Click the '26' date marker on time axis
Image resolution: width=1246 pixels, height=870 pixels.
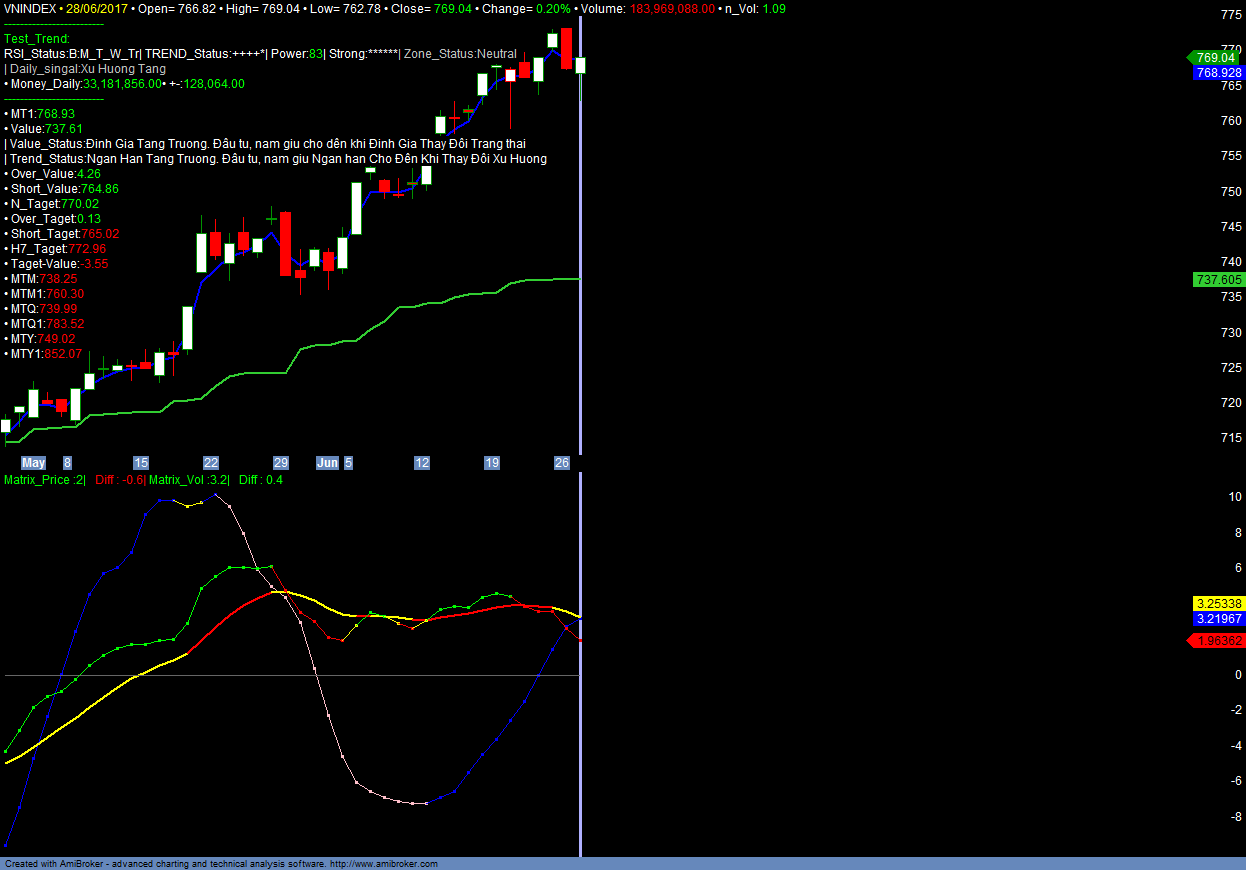click(562, 463)
